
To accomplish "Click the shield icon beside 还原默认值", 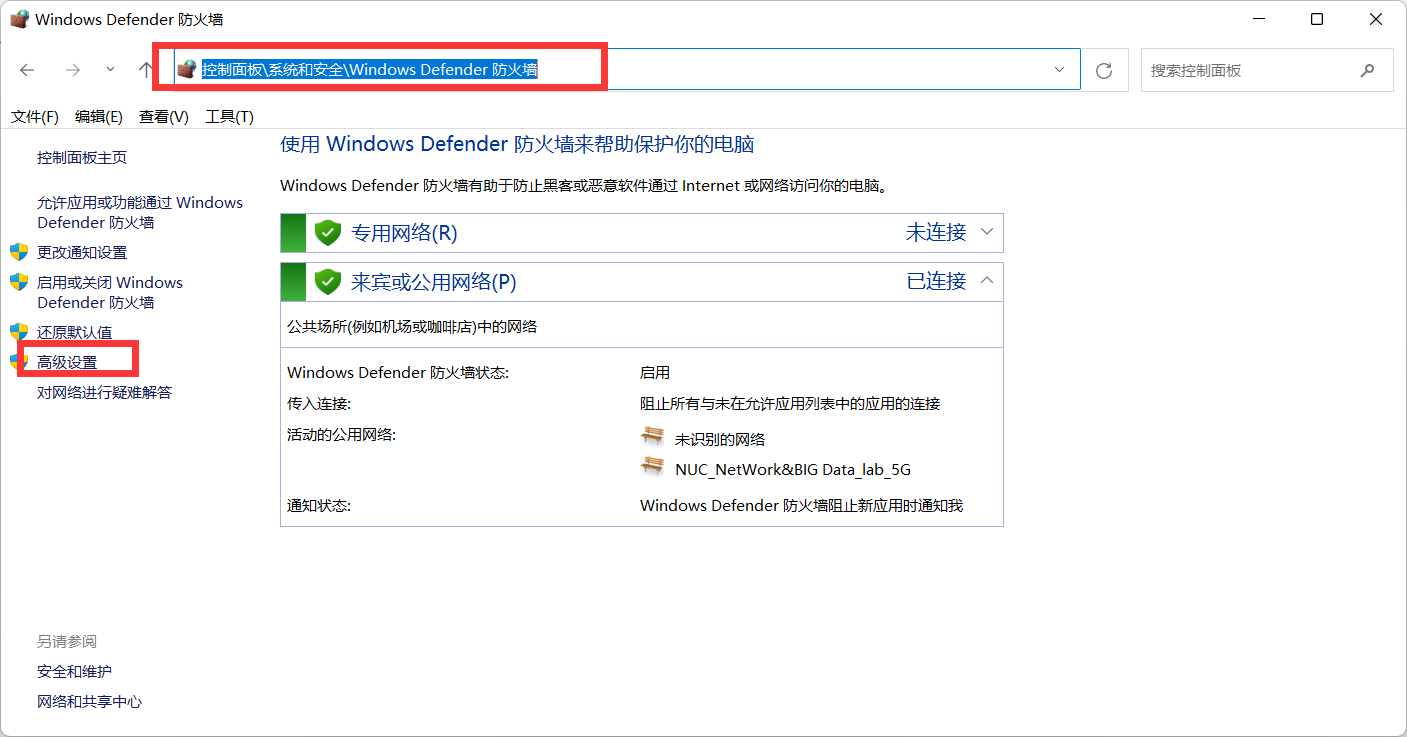I will pos(19,332).
